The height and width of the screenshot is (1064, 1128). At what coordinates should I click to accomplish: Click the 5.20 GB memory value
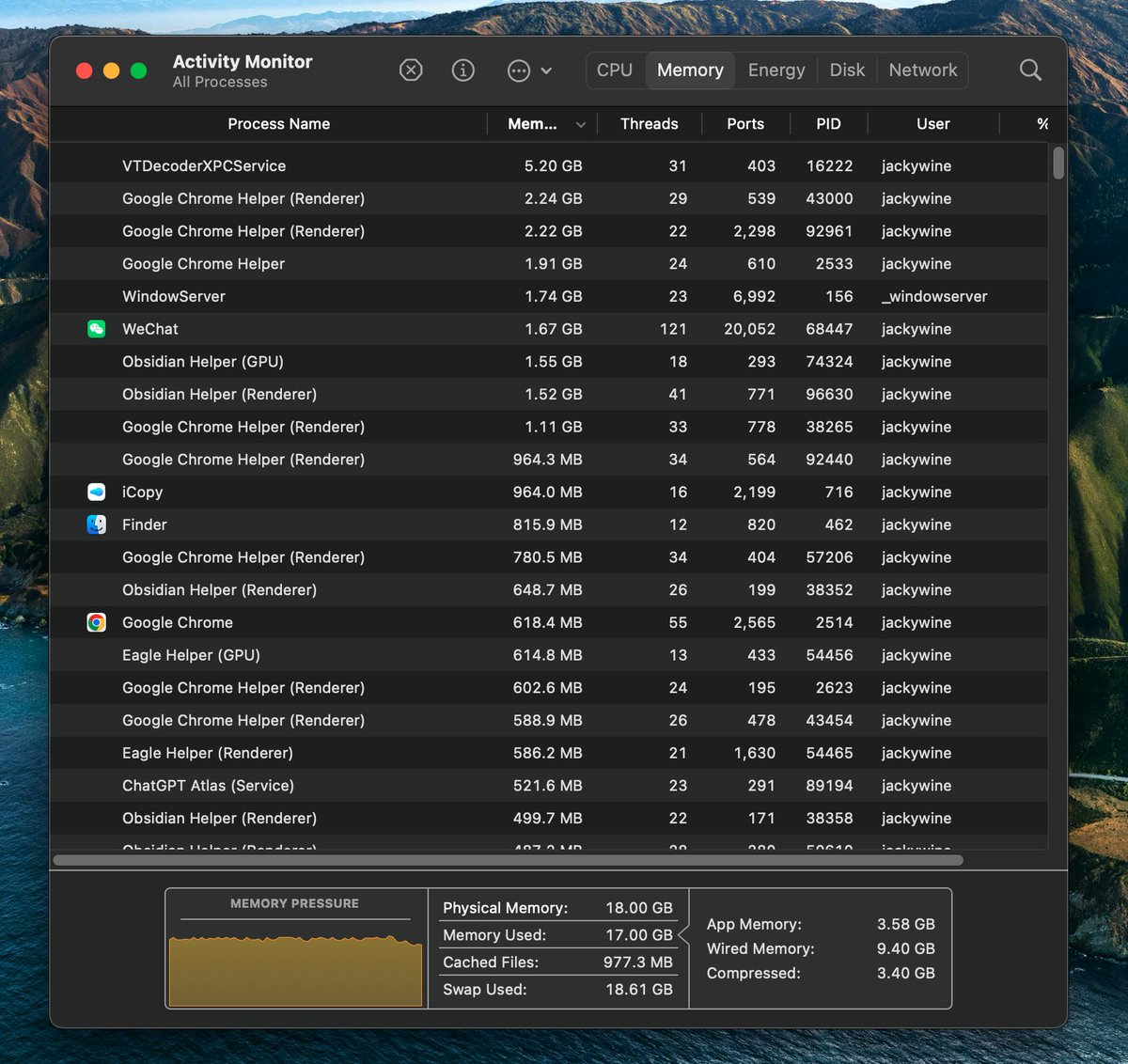click(x=553, y=165)
